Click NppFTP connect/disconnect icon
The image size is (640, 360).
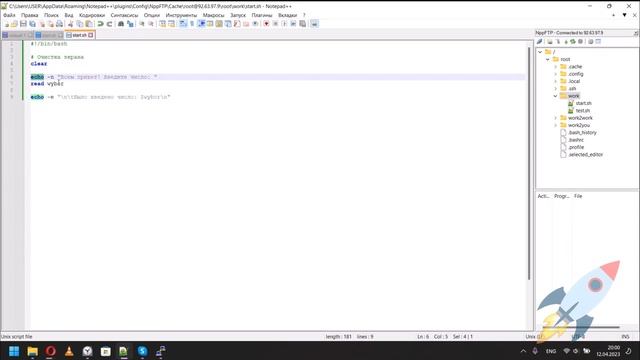540,42
